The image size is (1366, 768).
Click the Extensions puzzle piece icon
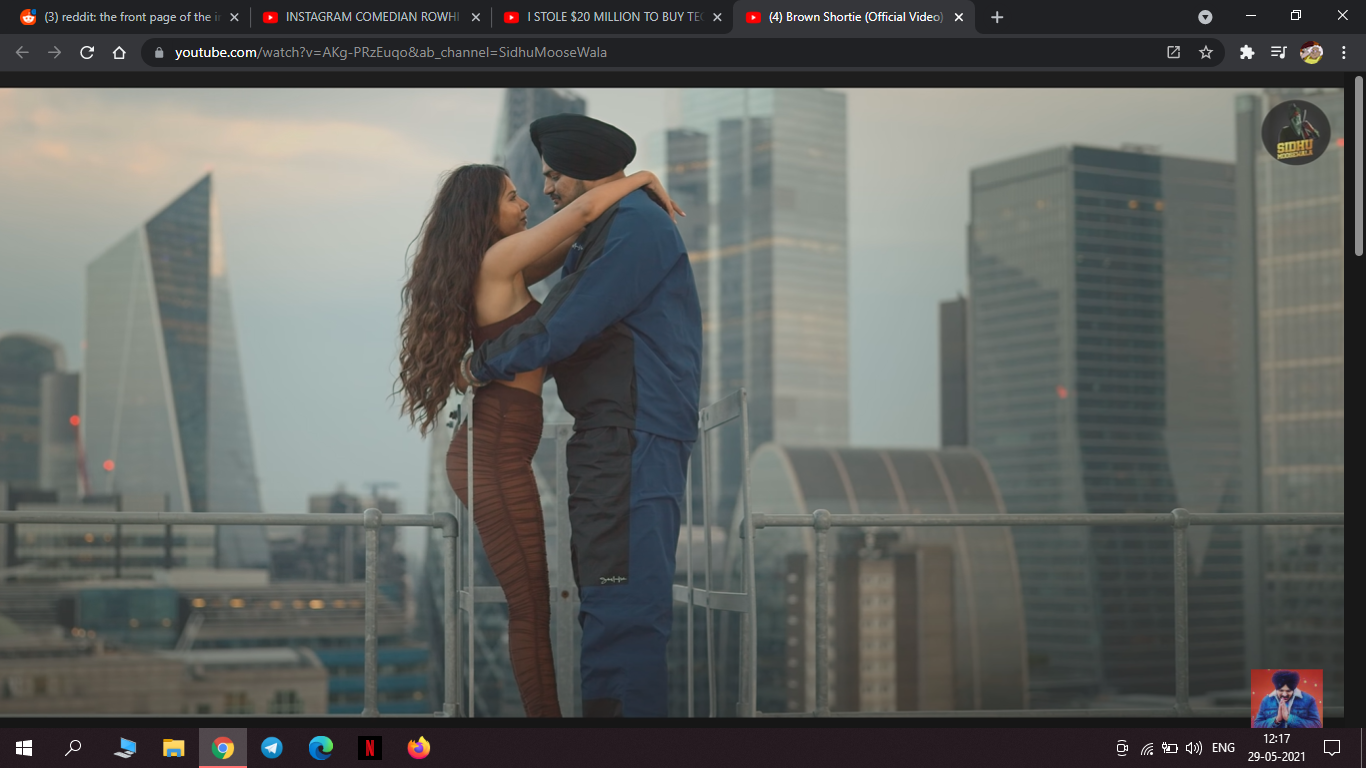coord(1246,52)
